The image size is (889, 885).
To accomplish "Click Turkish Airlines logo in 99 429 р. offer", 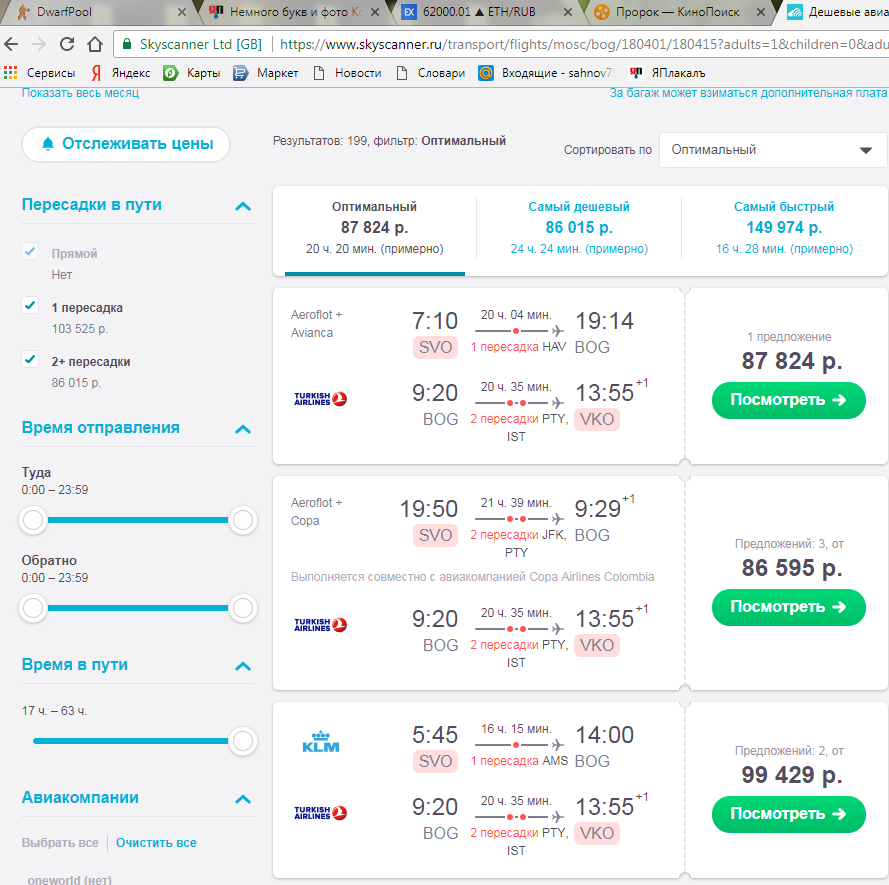I will coord(320,813).
